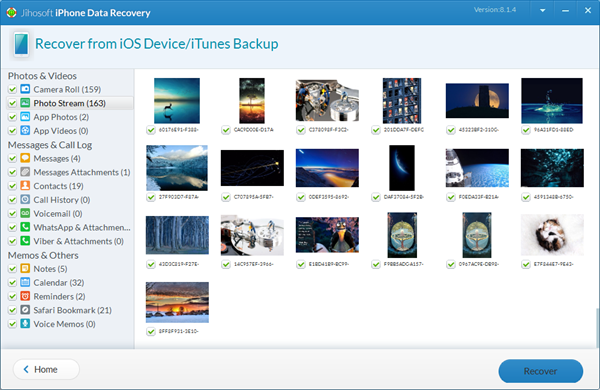This screenshot has width=600, height=390.
Task: Click the Viber phone icon
Action: (25, 240)
